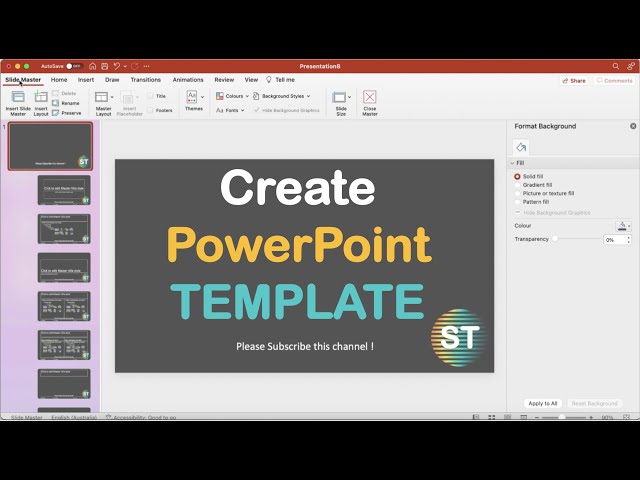This screenshot has width=640, height=480.
Task: Enable the Footers checkbox
Action: [150, 110]
